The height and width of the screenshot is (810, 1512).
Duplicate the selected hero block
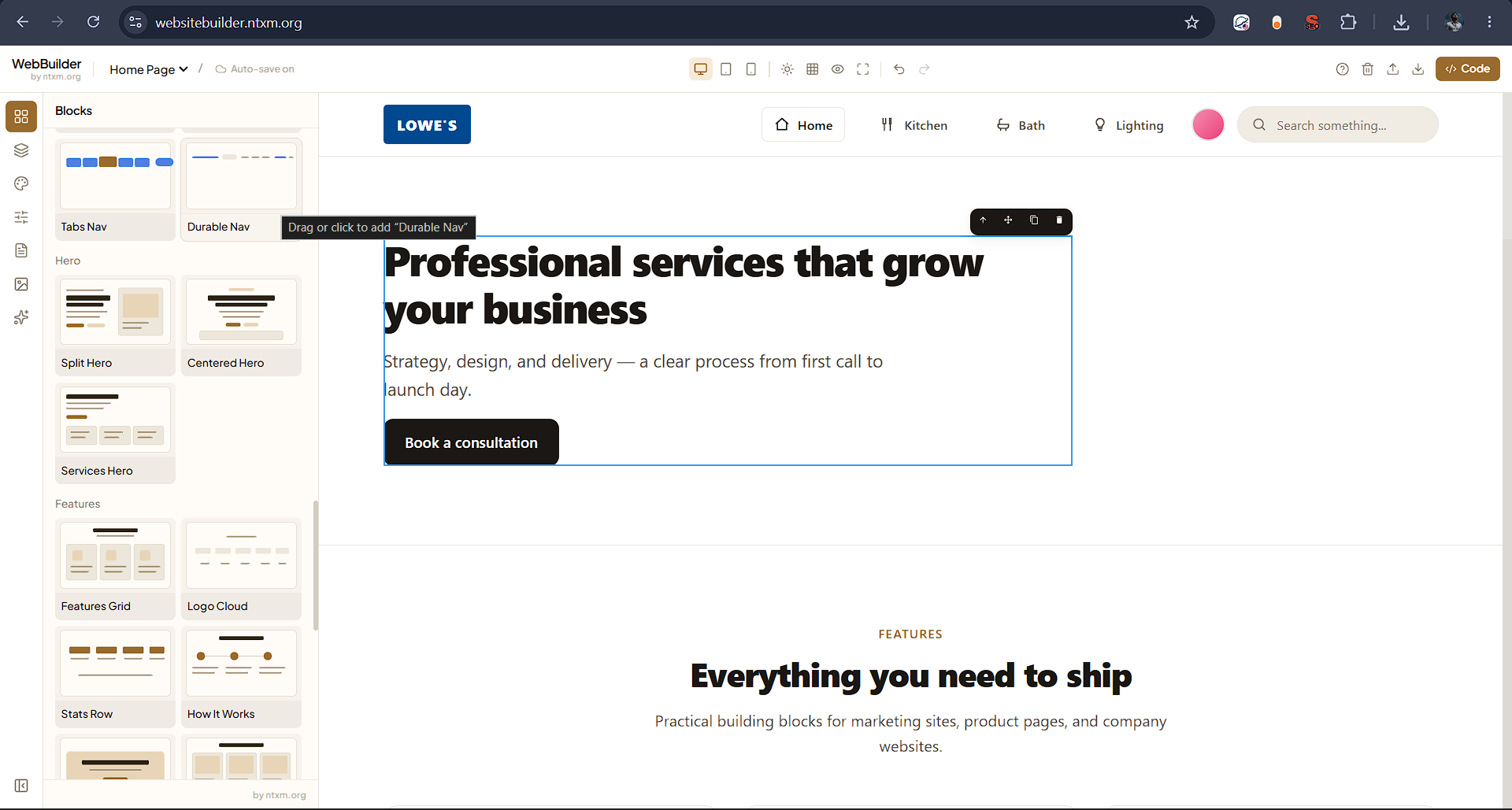pos(1034,220)
